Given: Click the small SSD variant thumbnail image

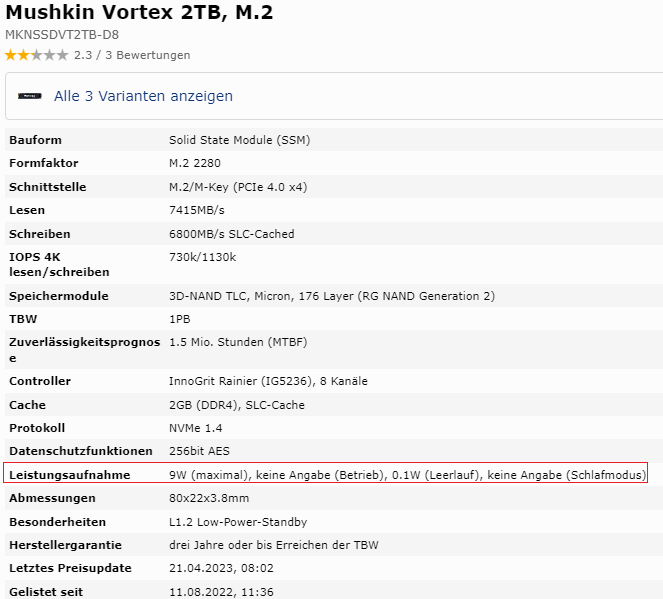Looking at the screenshot, I should (x=30, y=96).
